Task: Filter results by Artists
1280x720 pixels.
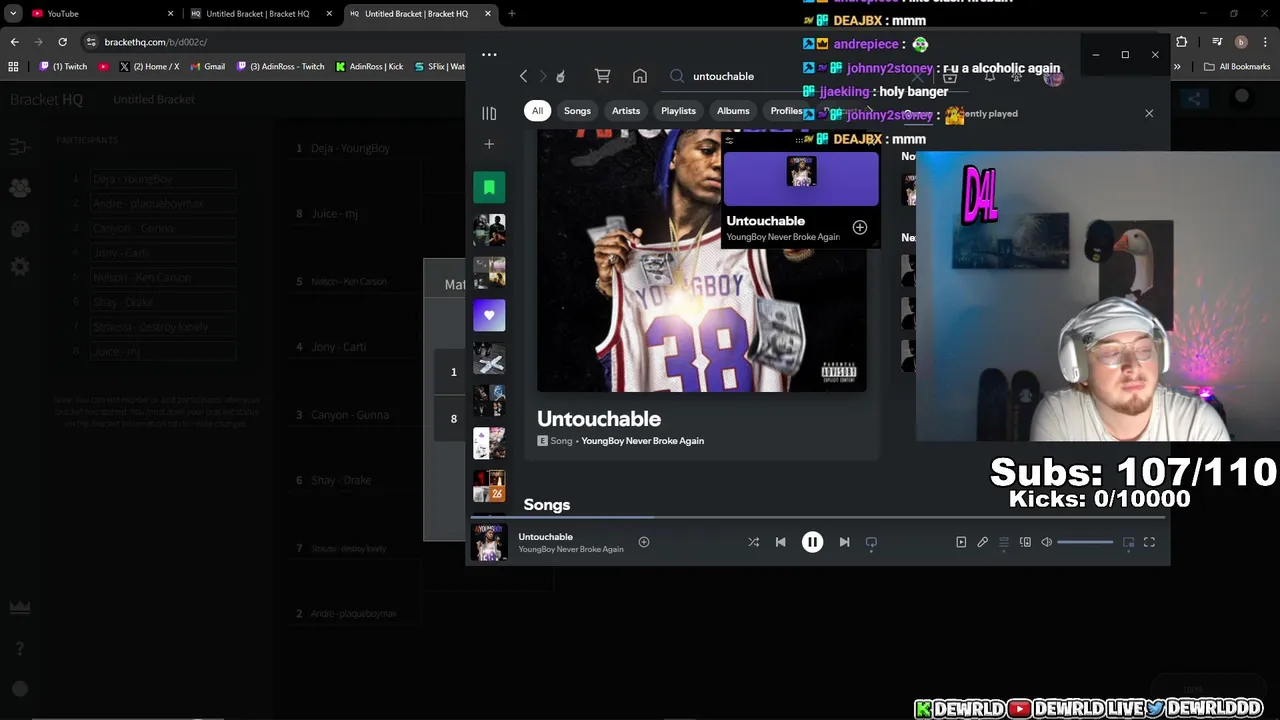Action: [x=626, y=111]
